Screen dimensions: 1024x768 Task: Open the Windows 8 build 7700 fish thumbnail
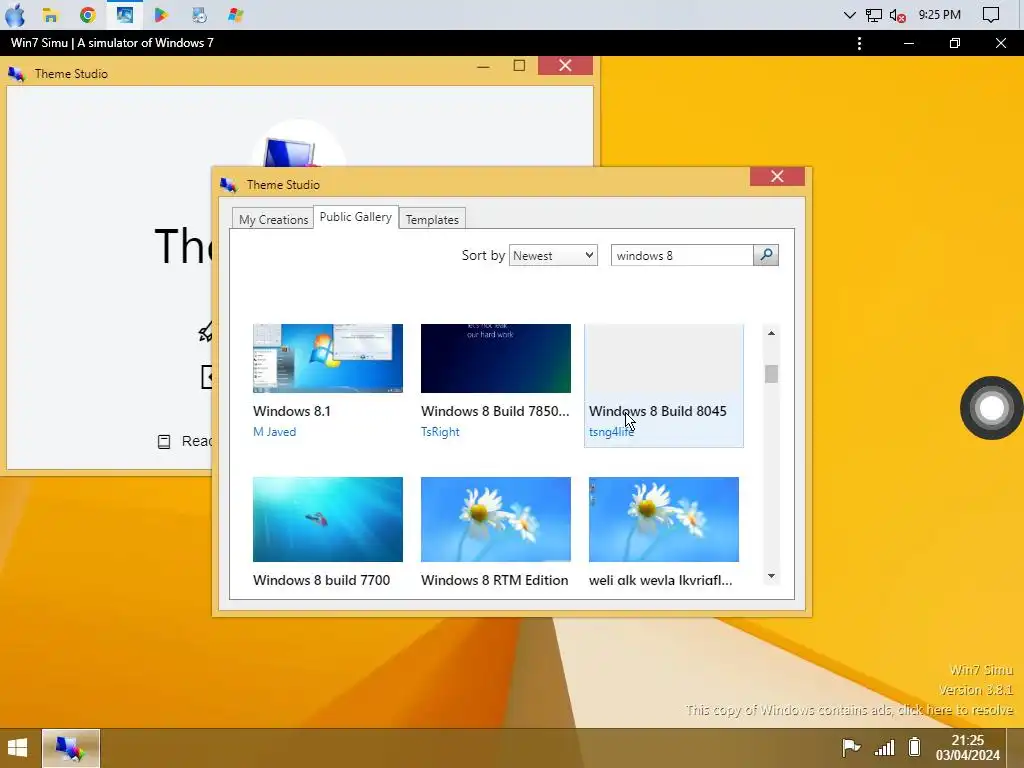click(328, 519)
